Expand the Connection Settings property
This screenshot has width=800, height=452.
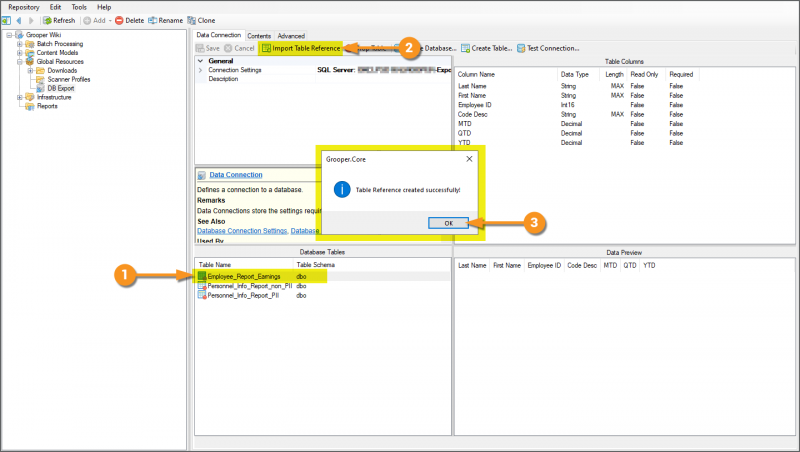(x=201, y=70)
